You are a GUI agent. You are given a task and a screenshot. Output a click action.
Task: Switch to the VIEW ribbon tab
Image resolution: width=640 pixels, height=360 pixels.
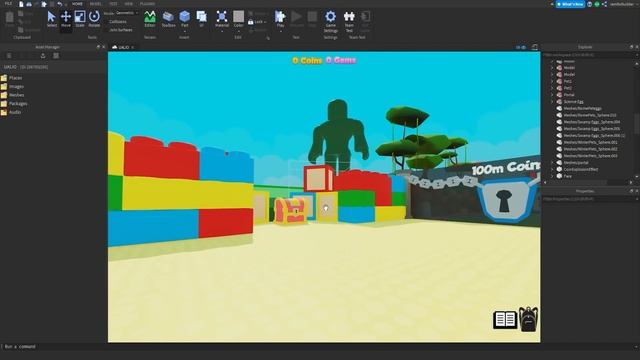click(x=129, y=4)
